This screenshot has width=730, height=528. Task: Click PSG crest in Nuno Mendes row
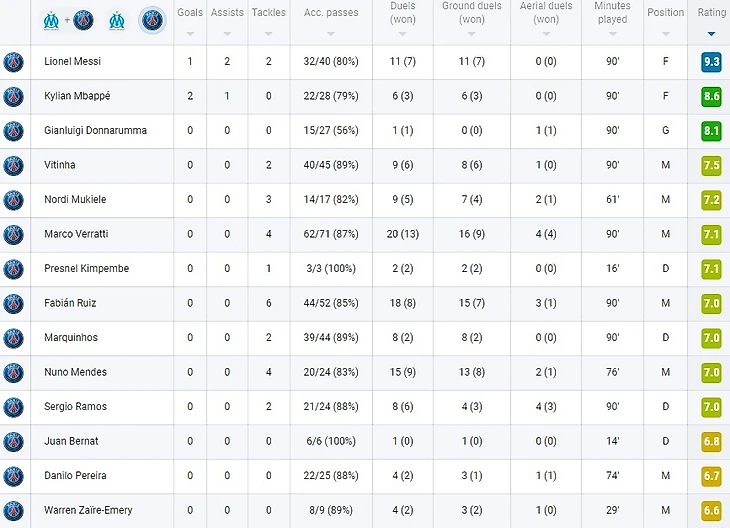(x=13, y=372)
